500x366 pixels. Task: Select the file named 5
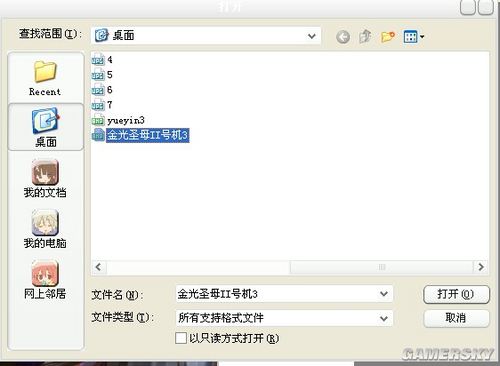(110, 75)
